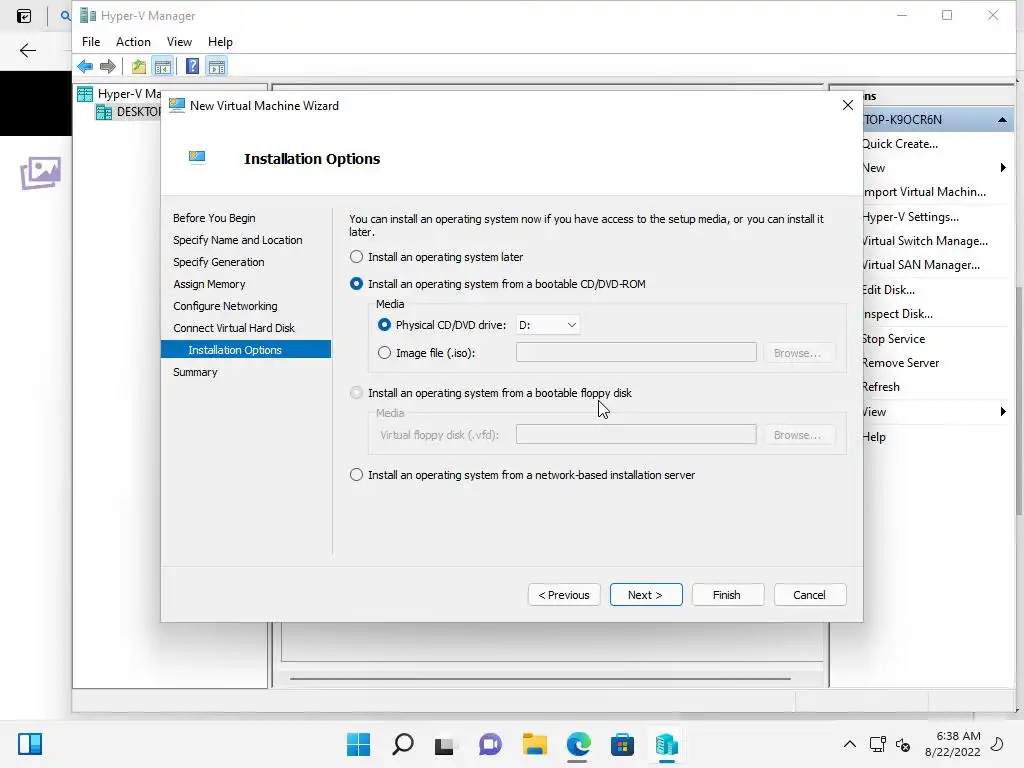Click Stop Service action
Screen dimensions: 1024x768
893,339
